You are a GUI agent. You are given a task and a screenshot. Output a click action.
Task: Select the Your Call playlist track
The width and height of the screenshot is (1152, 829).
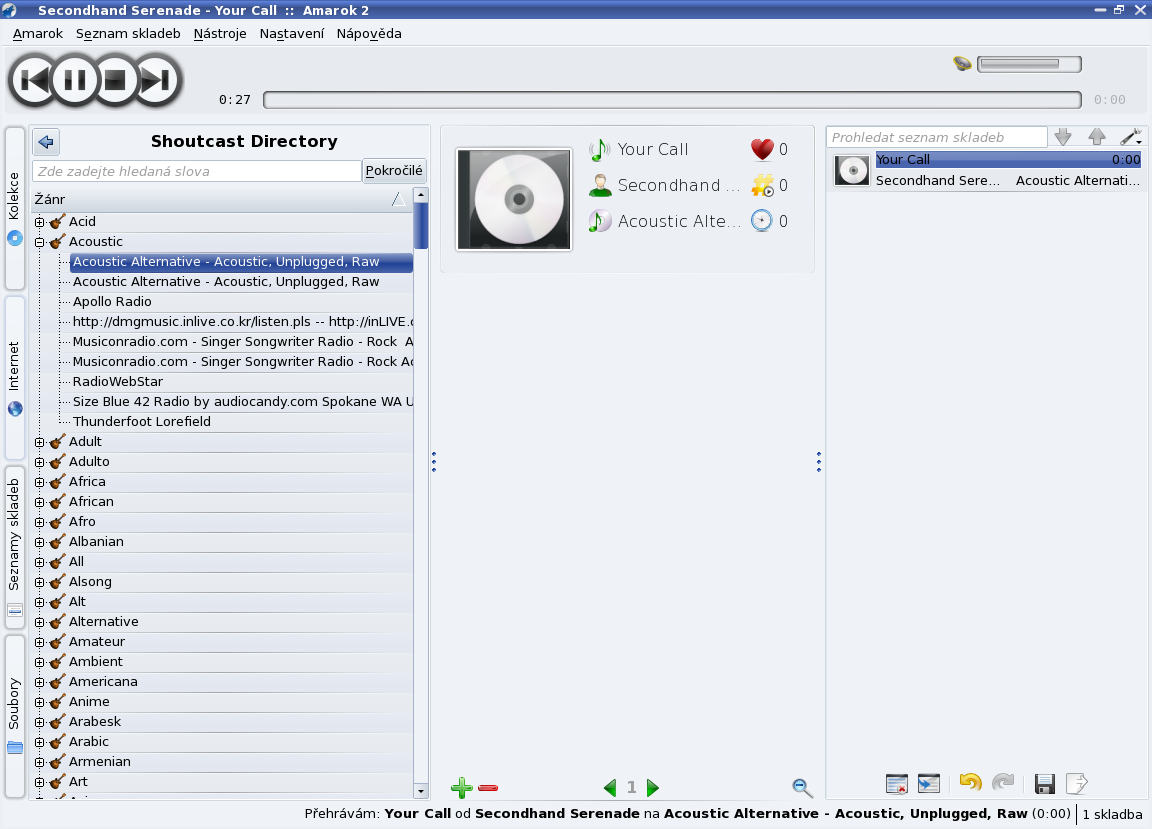pyautogui.click(x=987, y=170)
